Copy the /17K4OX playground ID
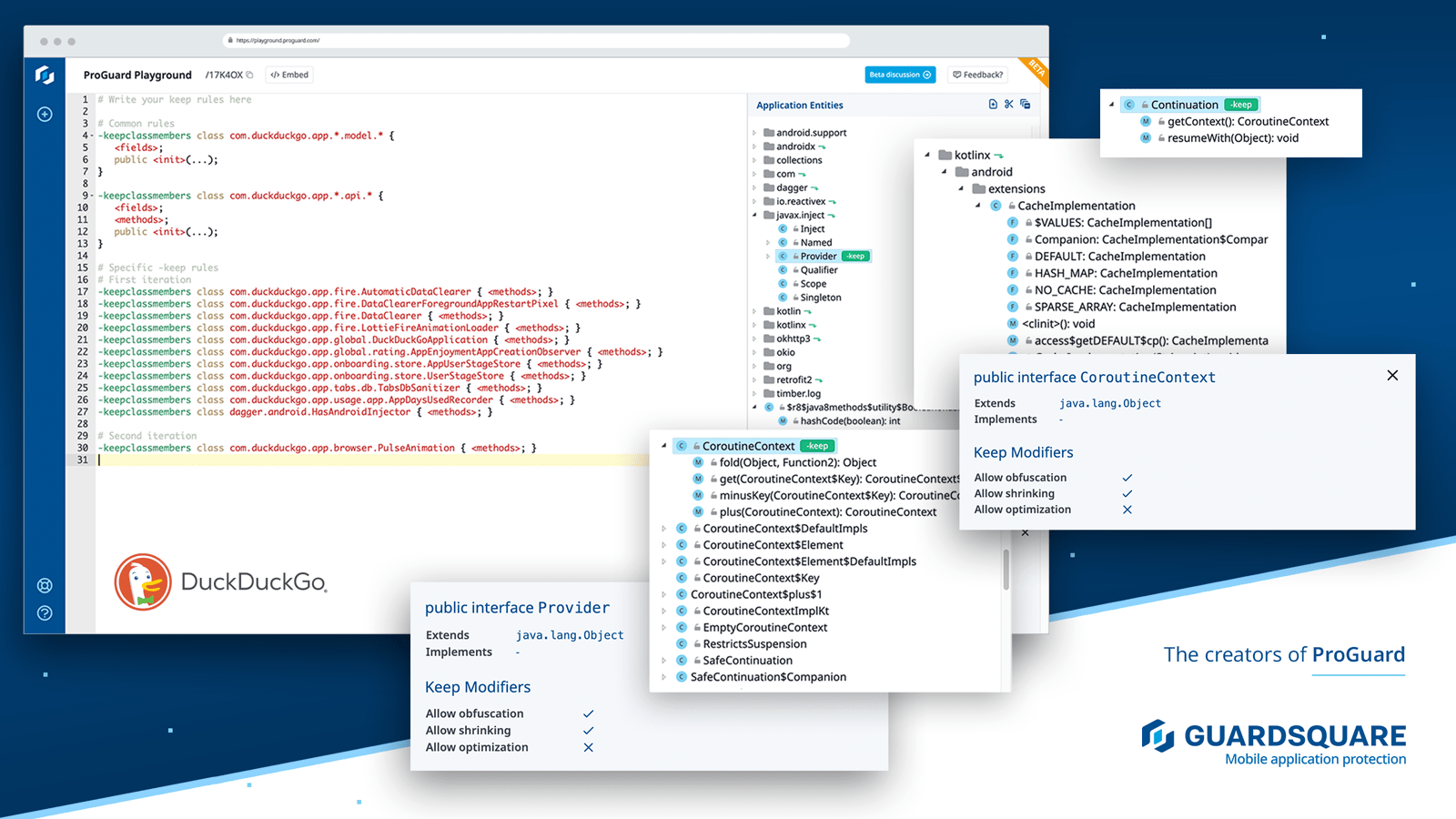Image resolution: width=1456 pixels, height=819 pixels. (x=249, y=75)
